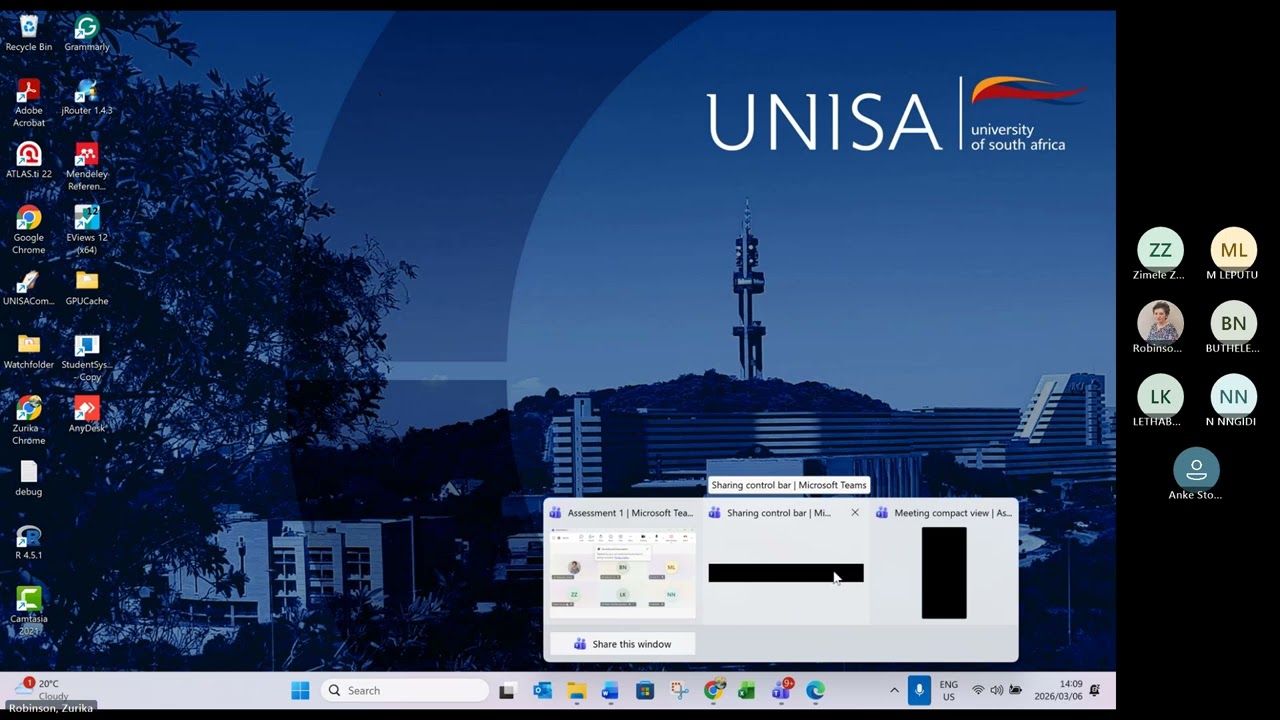This screenshot has height=720, width=1280.
Task: Open Chrome from the taskbar
Action: tap(714, 690)
